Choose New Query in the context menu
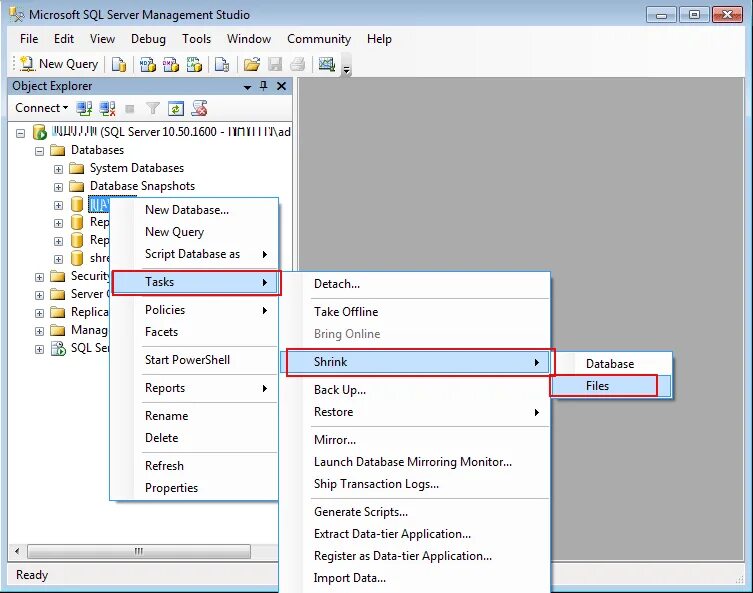This screenshot has width=753, height=593. [x=194, y=232]
